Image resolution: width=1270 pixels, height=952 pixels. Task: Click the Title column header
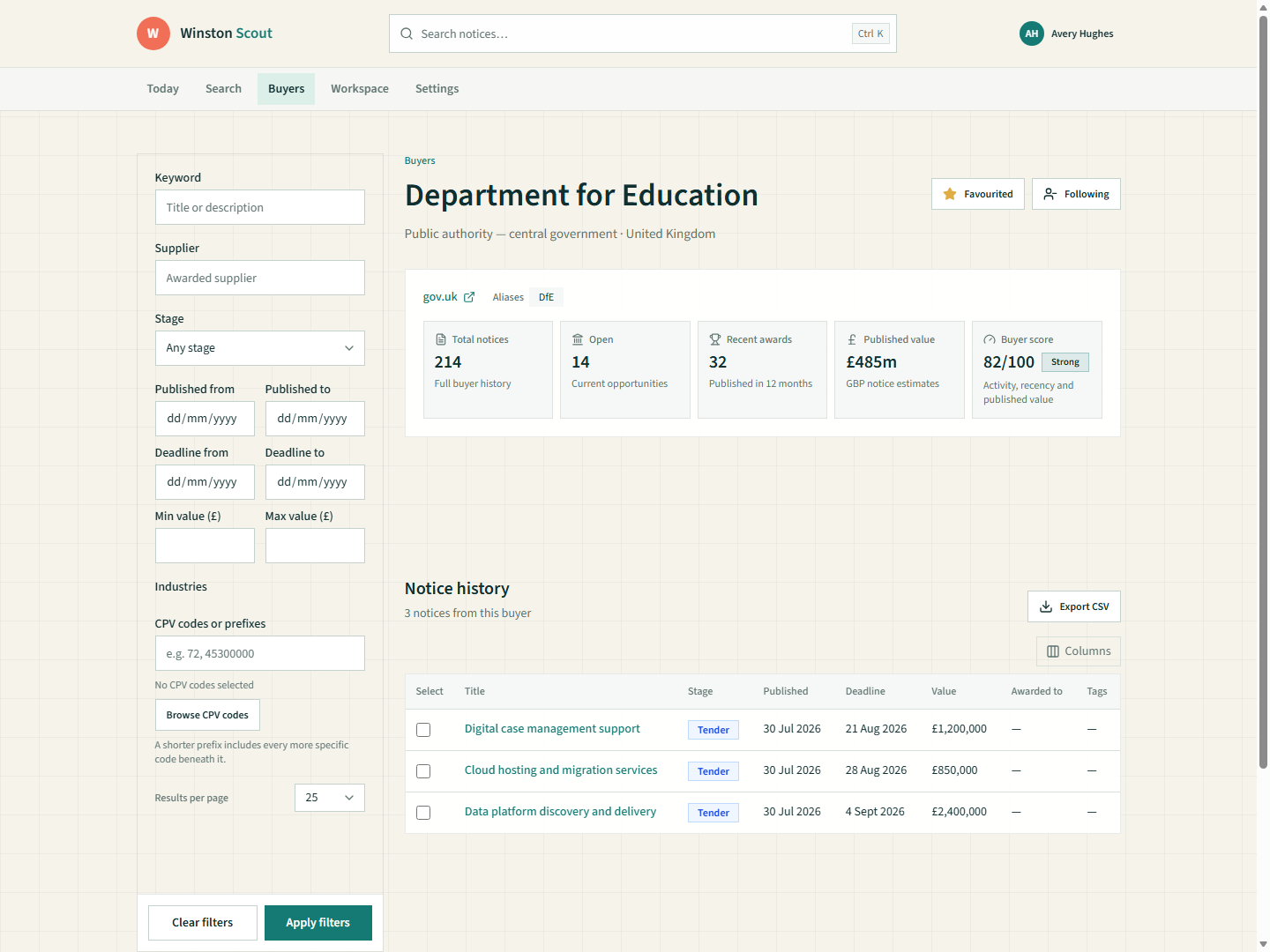(474, 691)
